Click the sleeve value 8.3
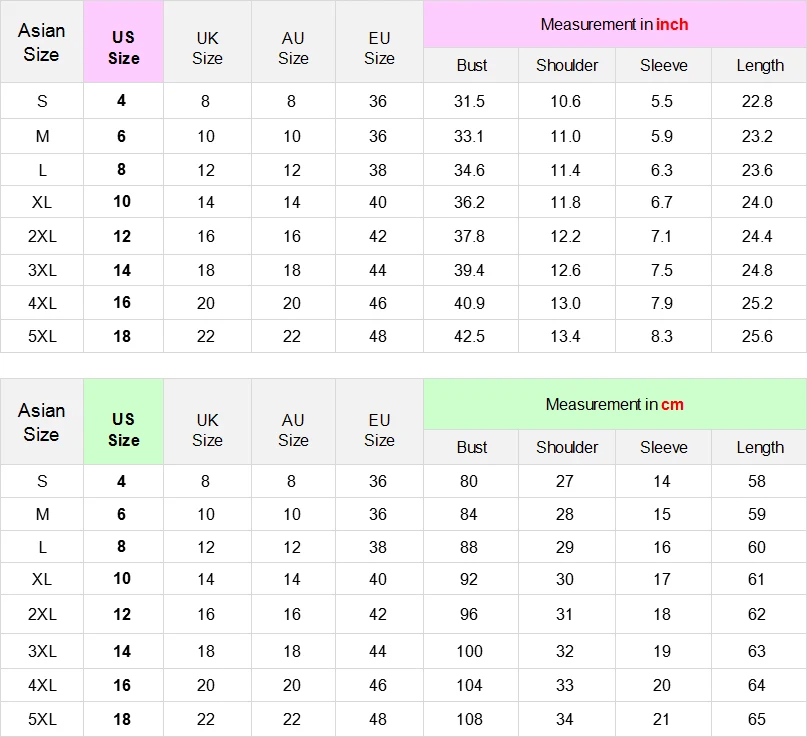This screenshot has height=737, width=807. click(x=661, y=336)
